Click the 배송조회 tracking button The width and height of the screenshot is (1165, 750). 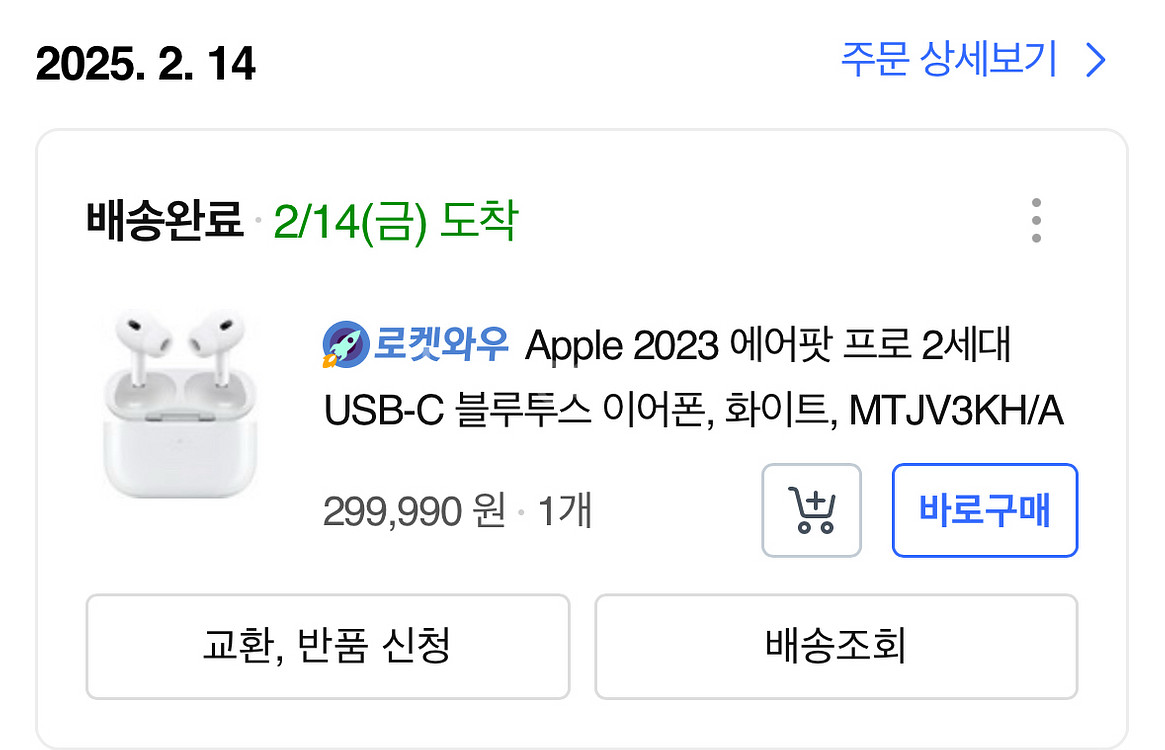click(836, 647)
